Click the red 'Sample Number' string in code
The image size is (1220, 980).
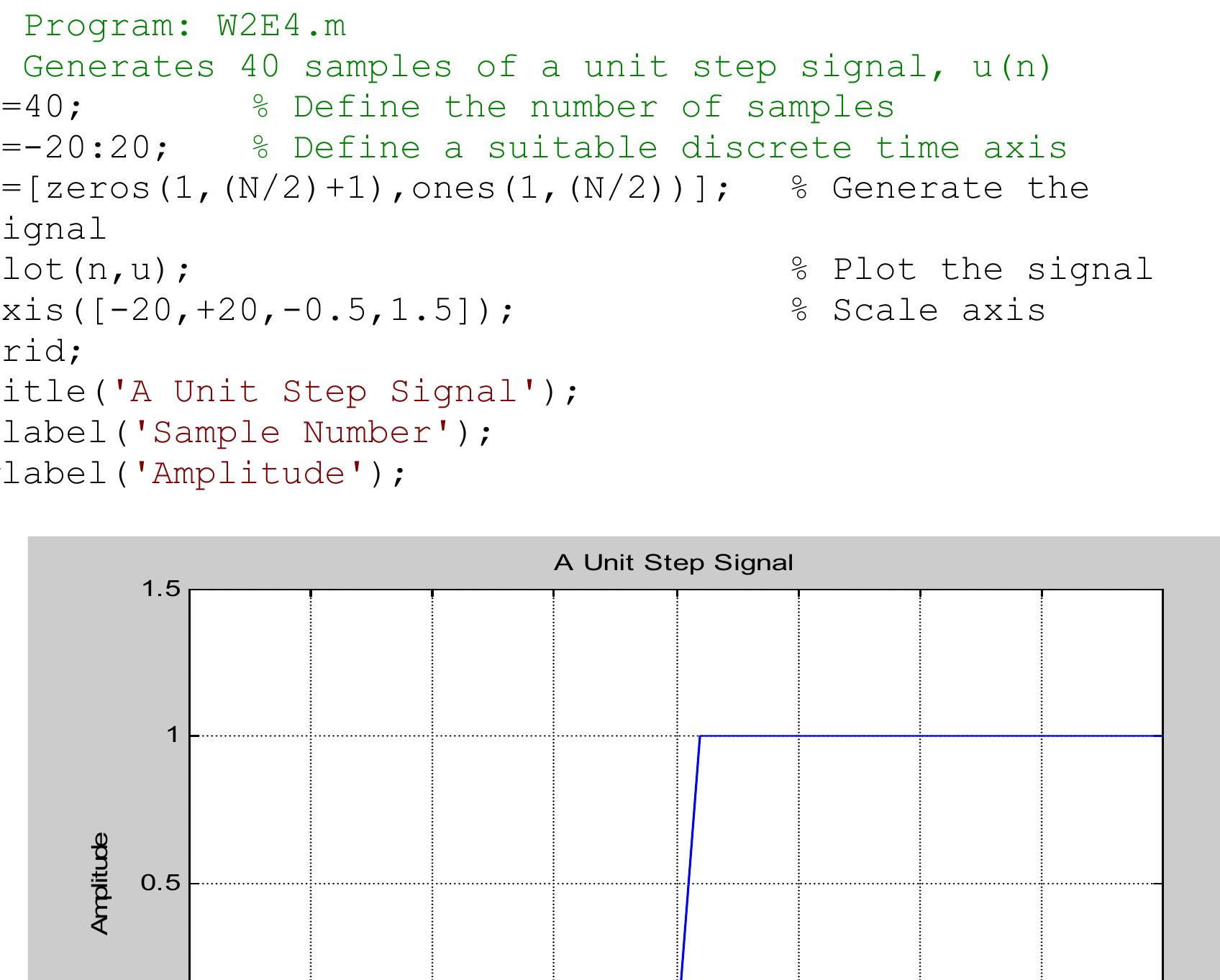[x=302, y=434]
